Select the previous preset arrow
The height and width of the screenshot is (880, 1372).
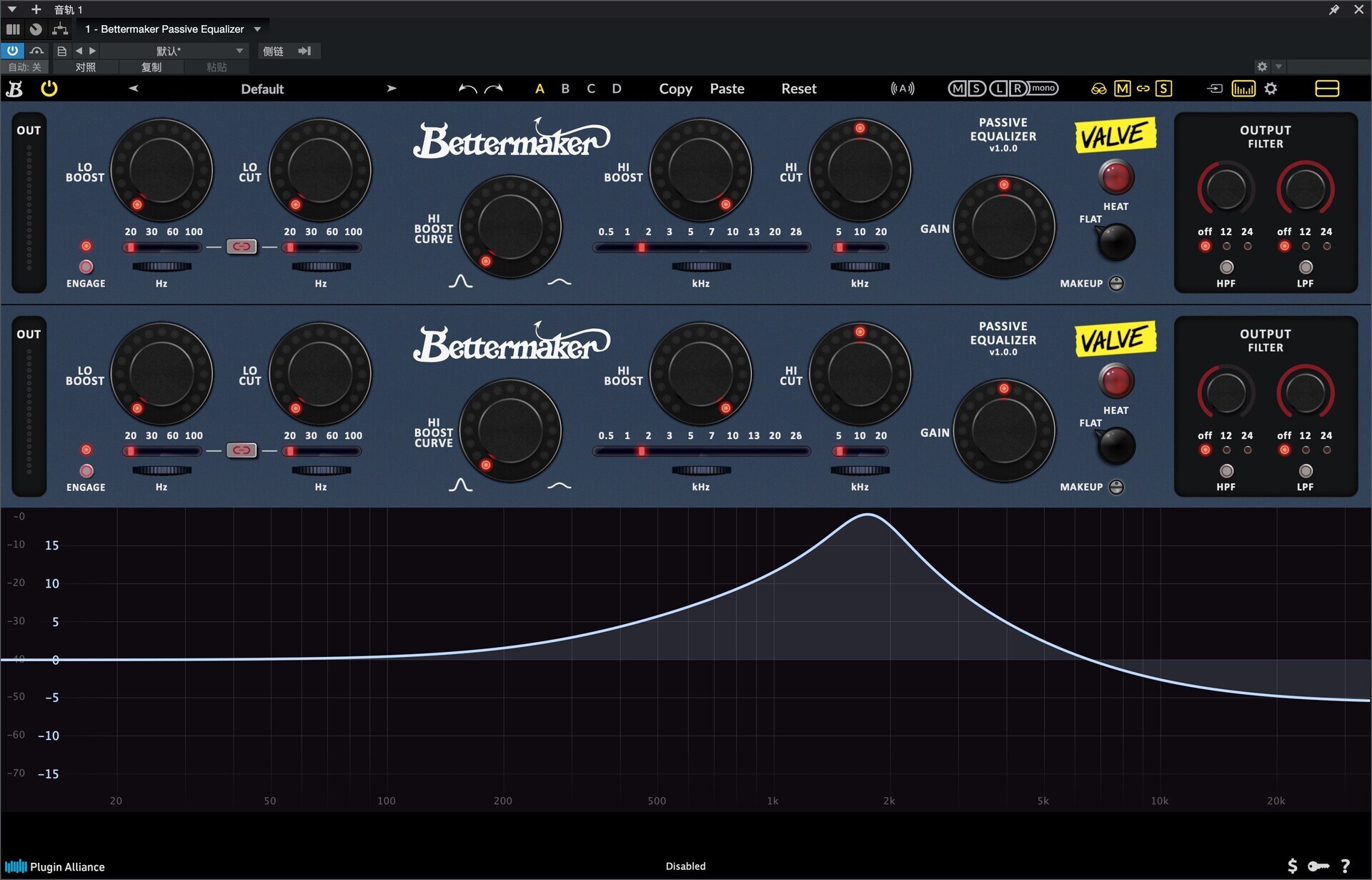click(133, 89)
